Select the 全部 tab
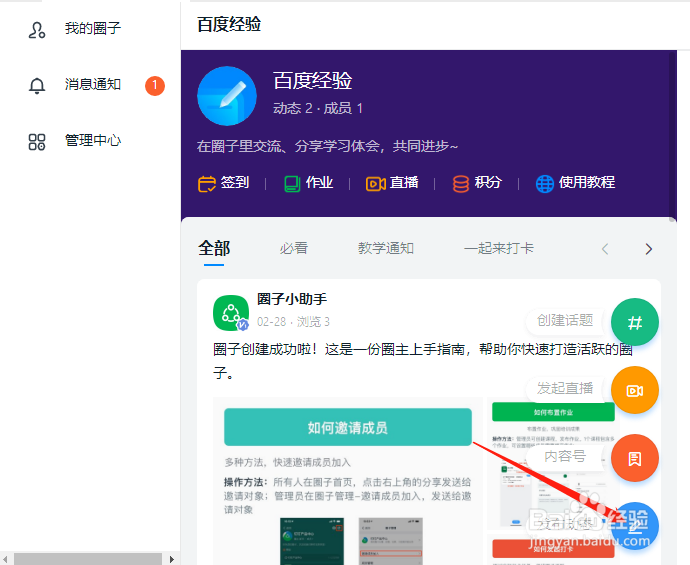690x565 pixels. 214,249
